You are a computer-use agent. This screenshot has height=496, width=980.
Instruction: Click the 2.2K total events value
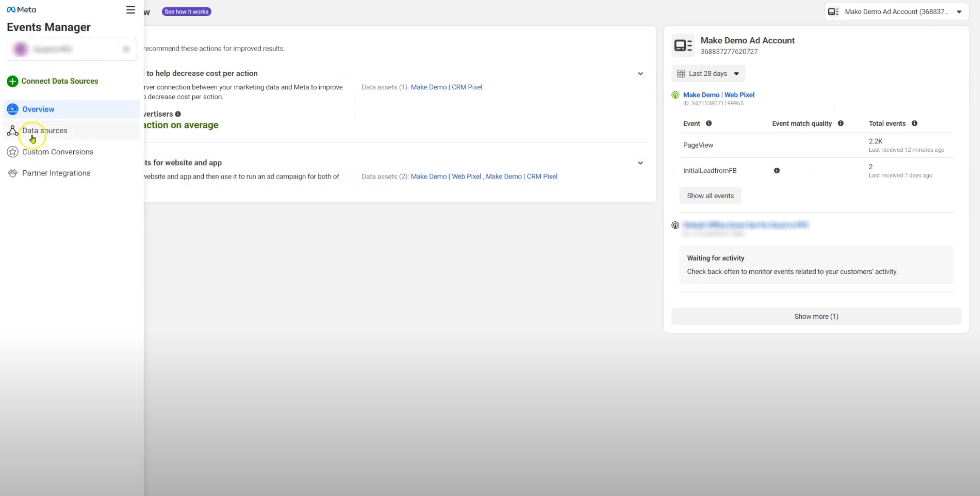click(875, 142)
